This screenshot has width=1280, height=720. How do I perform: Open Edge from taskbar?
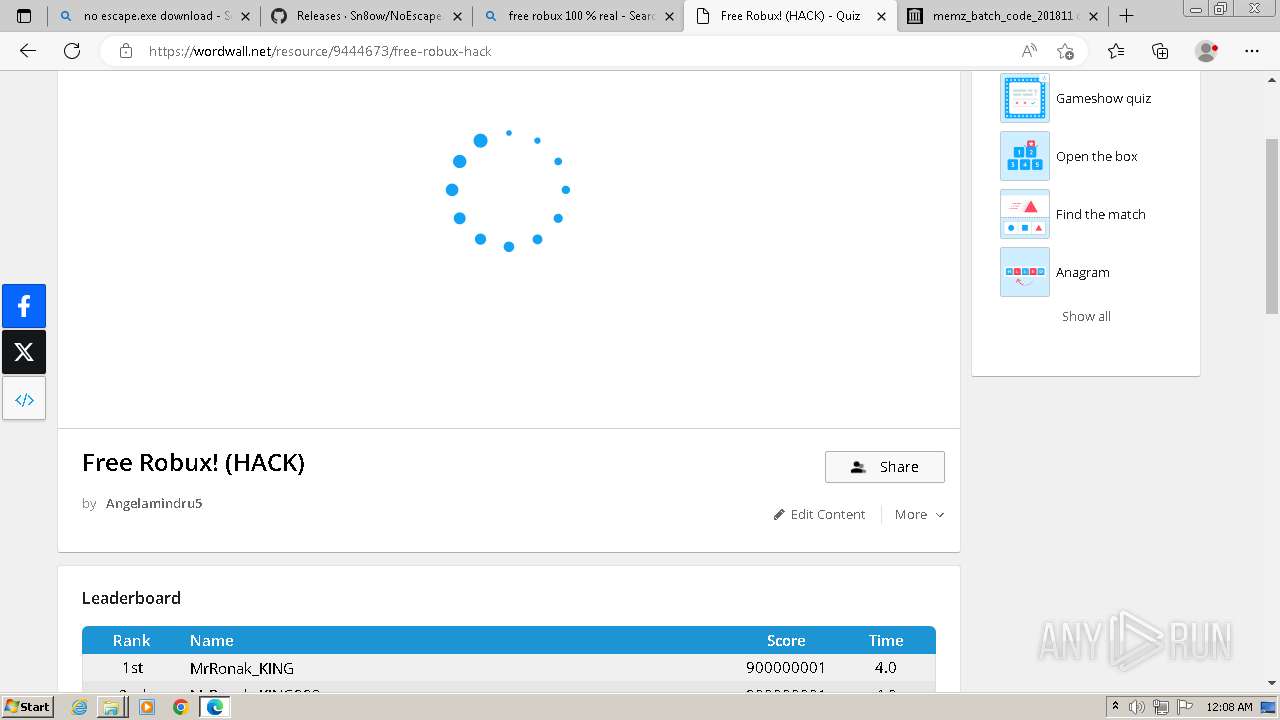[x=215, y=707]
